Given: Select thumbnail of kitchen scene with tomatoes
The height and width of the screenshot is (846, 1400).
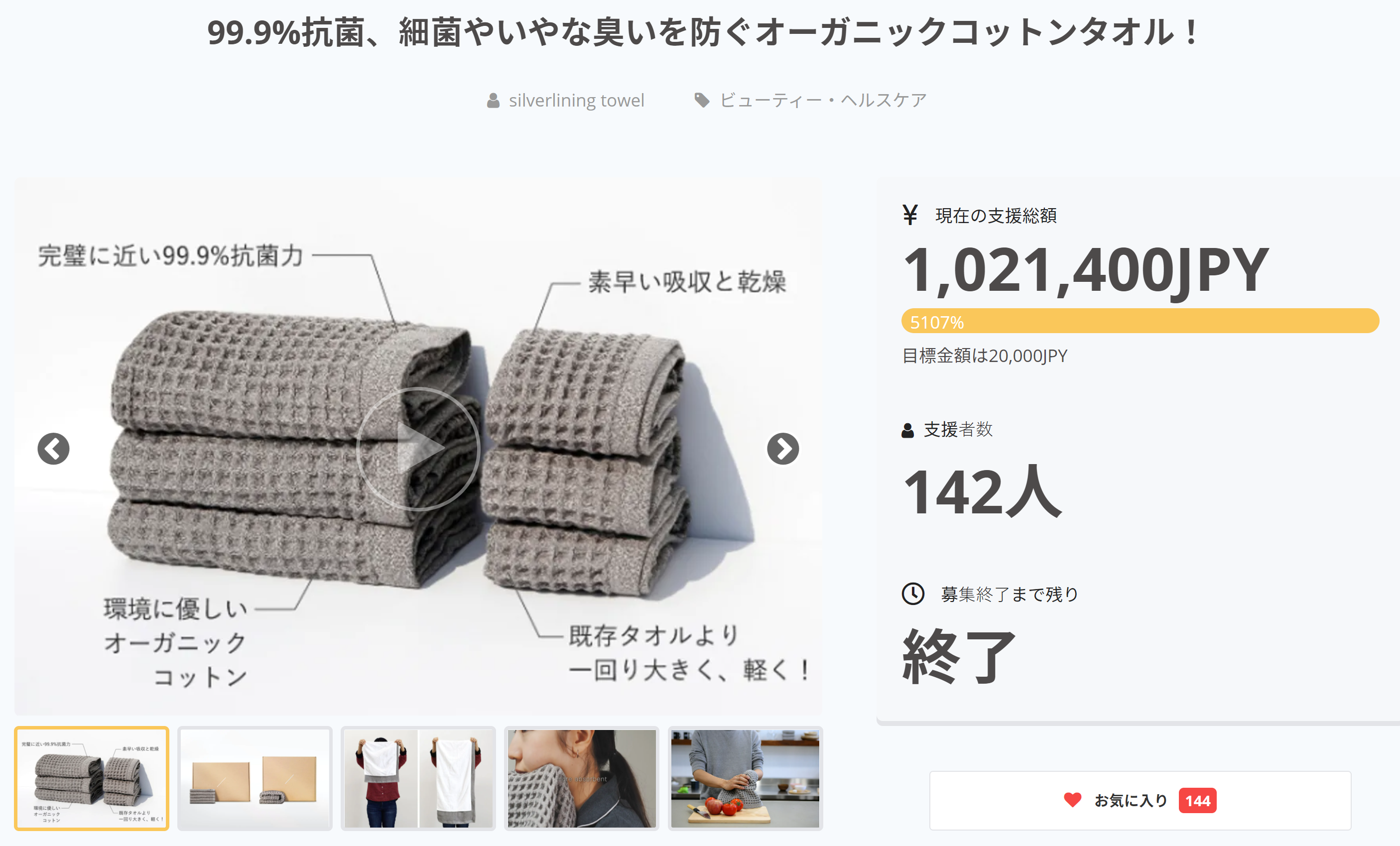Looking at the screenshot, I should click(745, 778).
